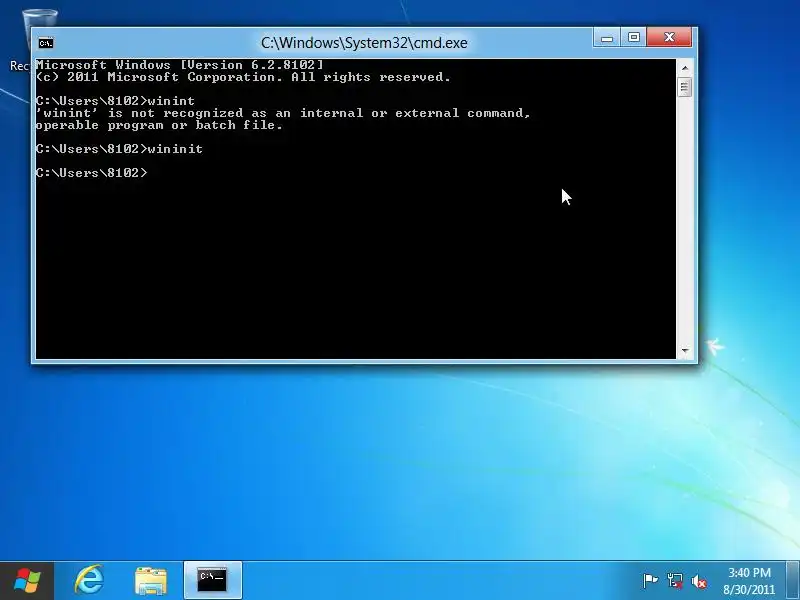Viewport: 800px width, 600px height.
Task: Minimize the cmd.exe window
Action: (607, 38)
